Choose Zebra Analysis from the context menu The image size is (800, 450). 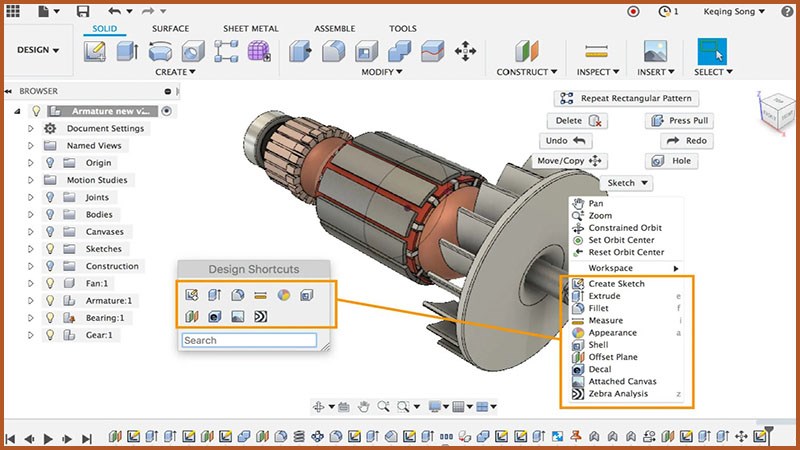pos(617,394)
